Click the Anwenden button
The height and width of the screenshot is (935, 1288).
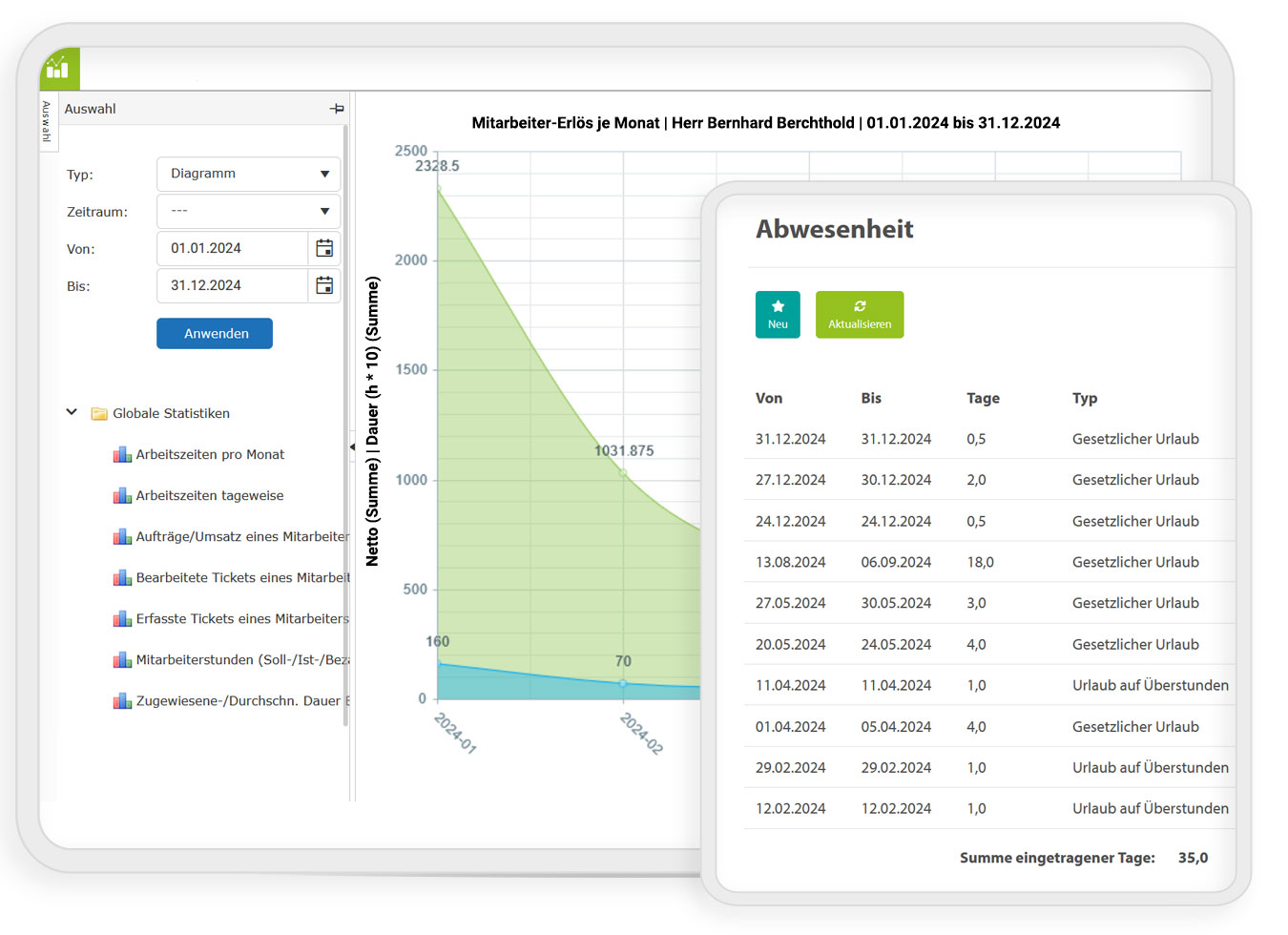[x=215, y=333]
